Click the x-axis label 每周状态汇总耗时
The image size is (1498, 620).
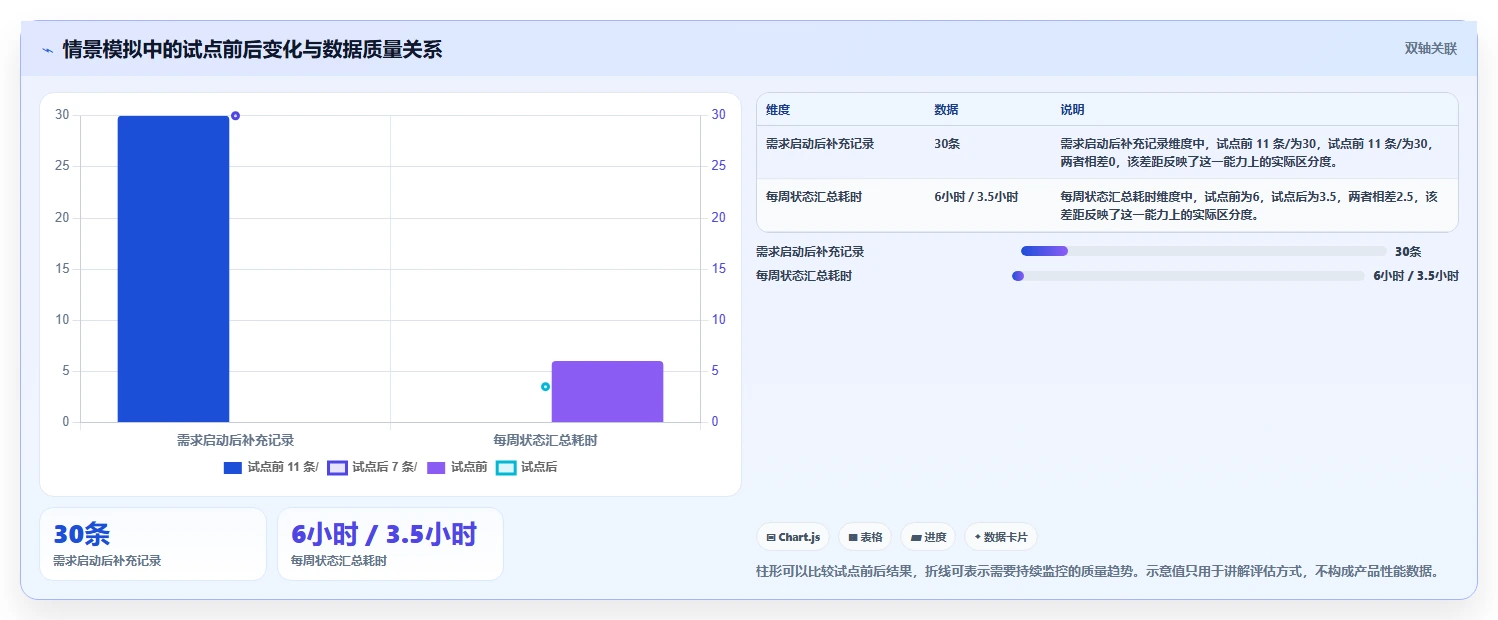pos(545,439)
